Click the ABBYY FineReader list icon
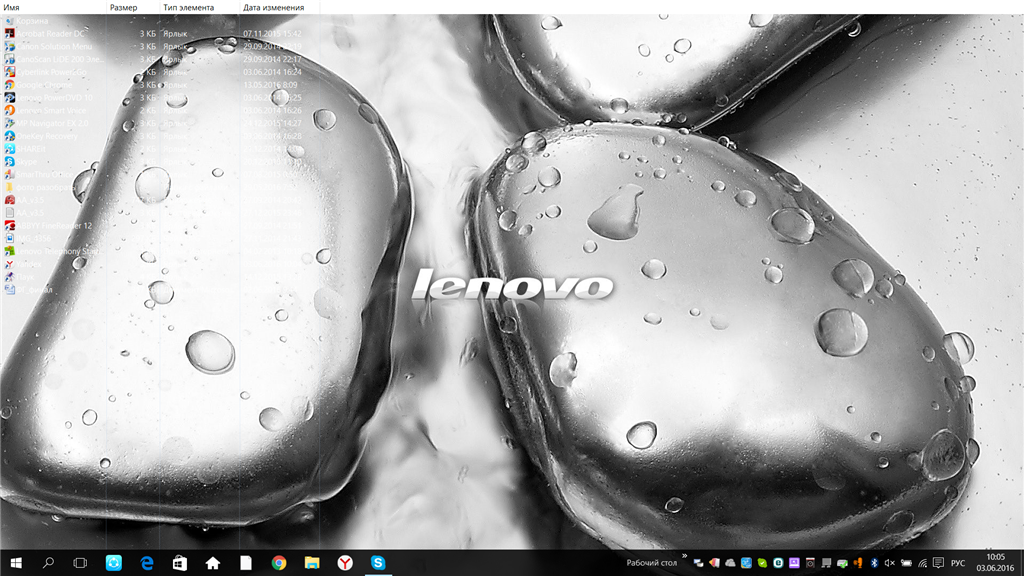The image size is (1024, 576). coord(9,225)
